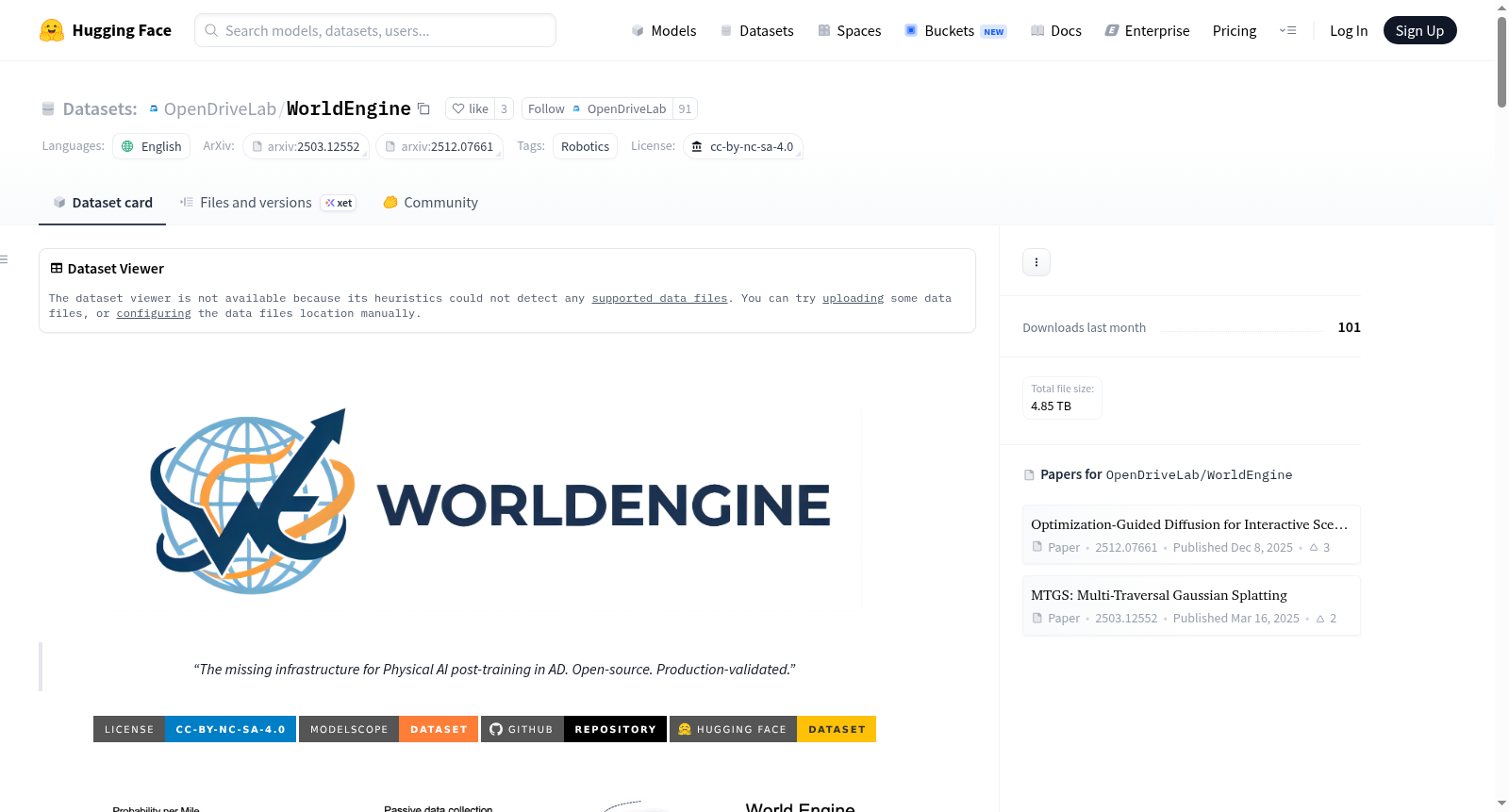Click the License CC-BY-NC-SA-4.0 badge
The image size is (1509, 812).
[x=194, y=729]
